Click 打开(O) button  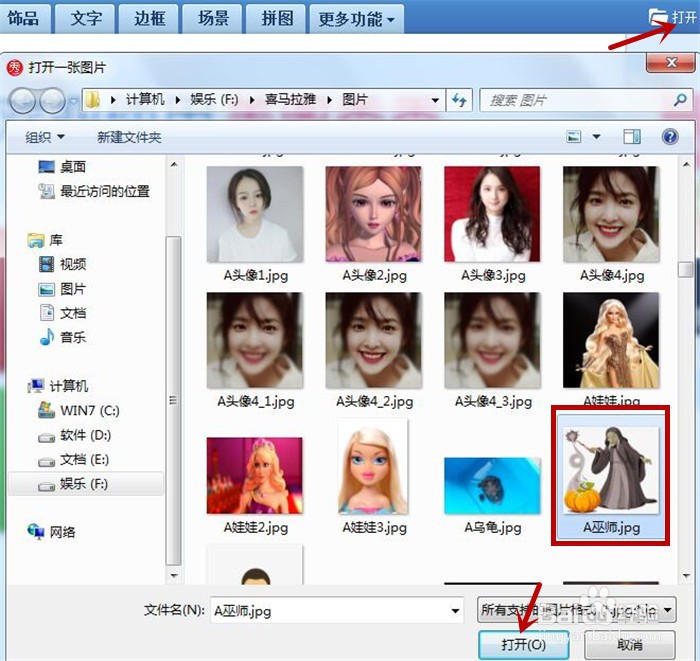(x=523, y=644)
